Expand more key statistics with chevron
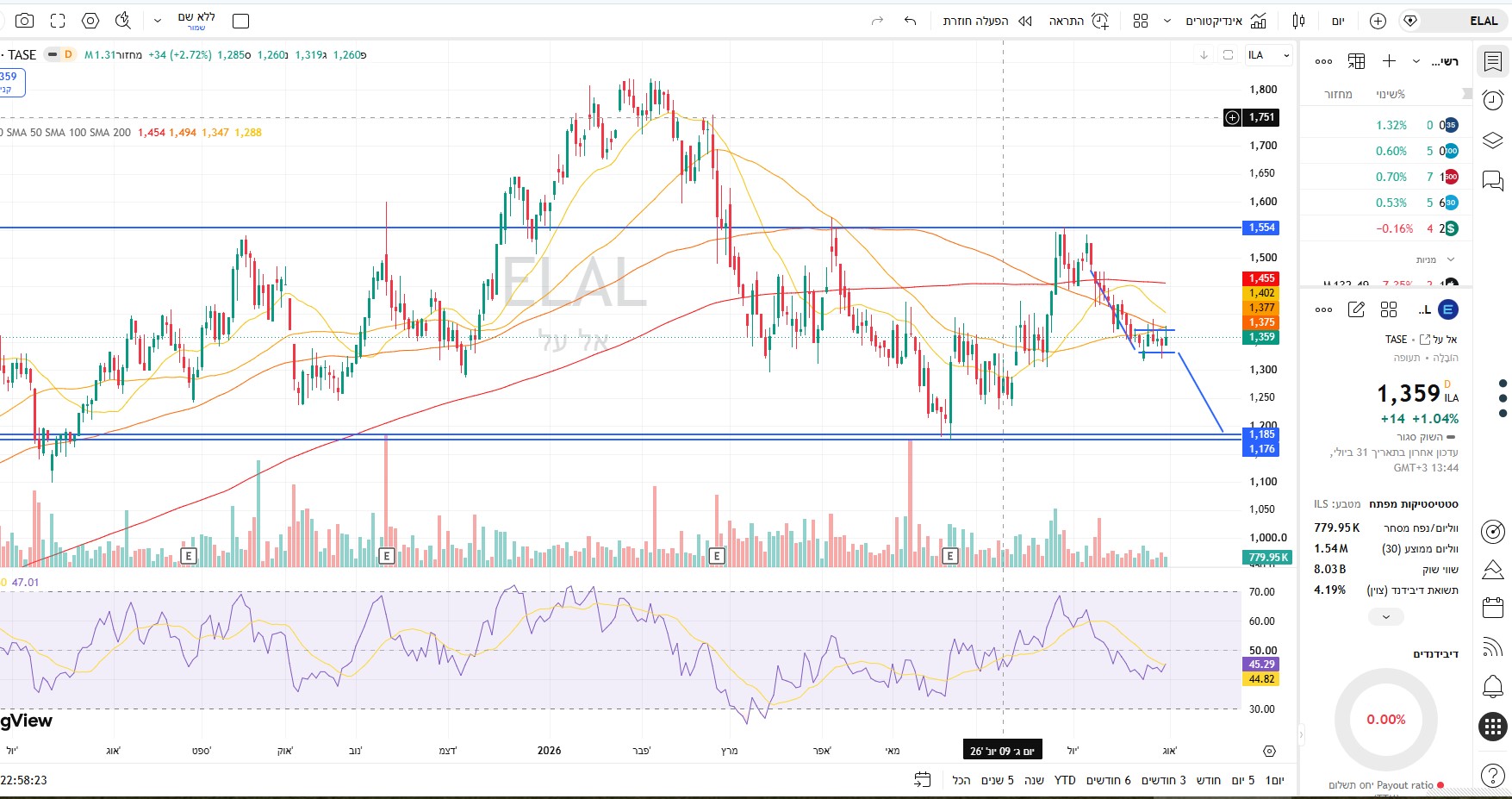The height and width of the screenshot is (799, 1512). [1386, 617]
